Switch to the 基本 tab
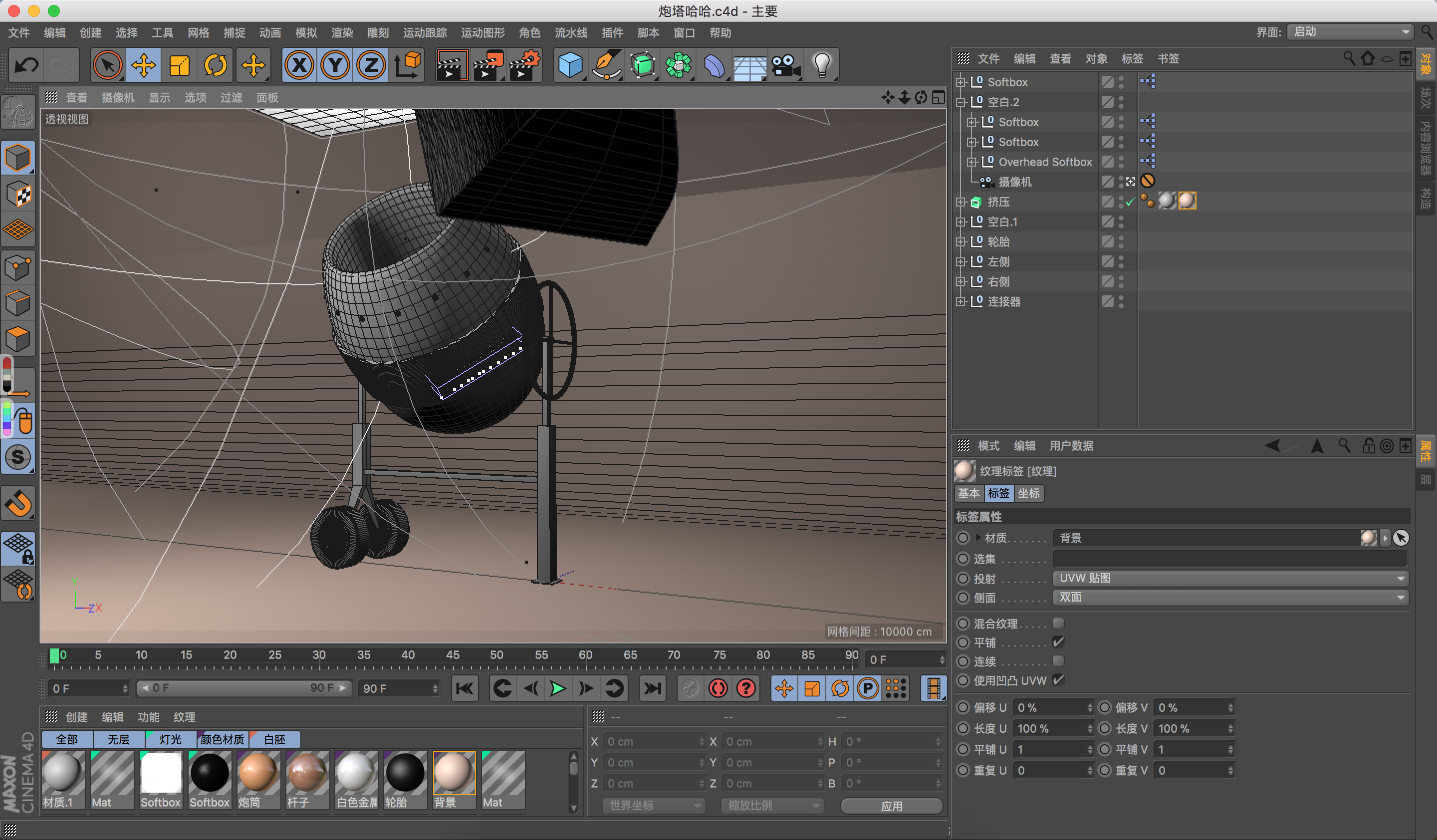Viewport: 1437px width, 840px height. point(969,493)
